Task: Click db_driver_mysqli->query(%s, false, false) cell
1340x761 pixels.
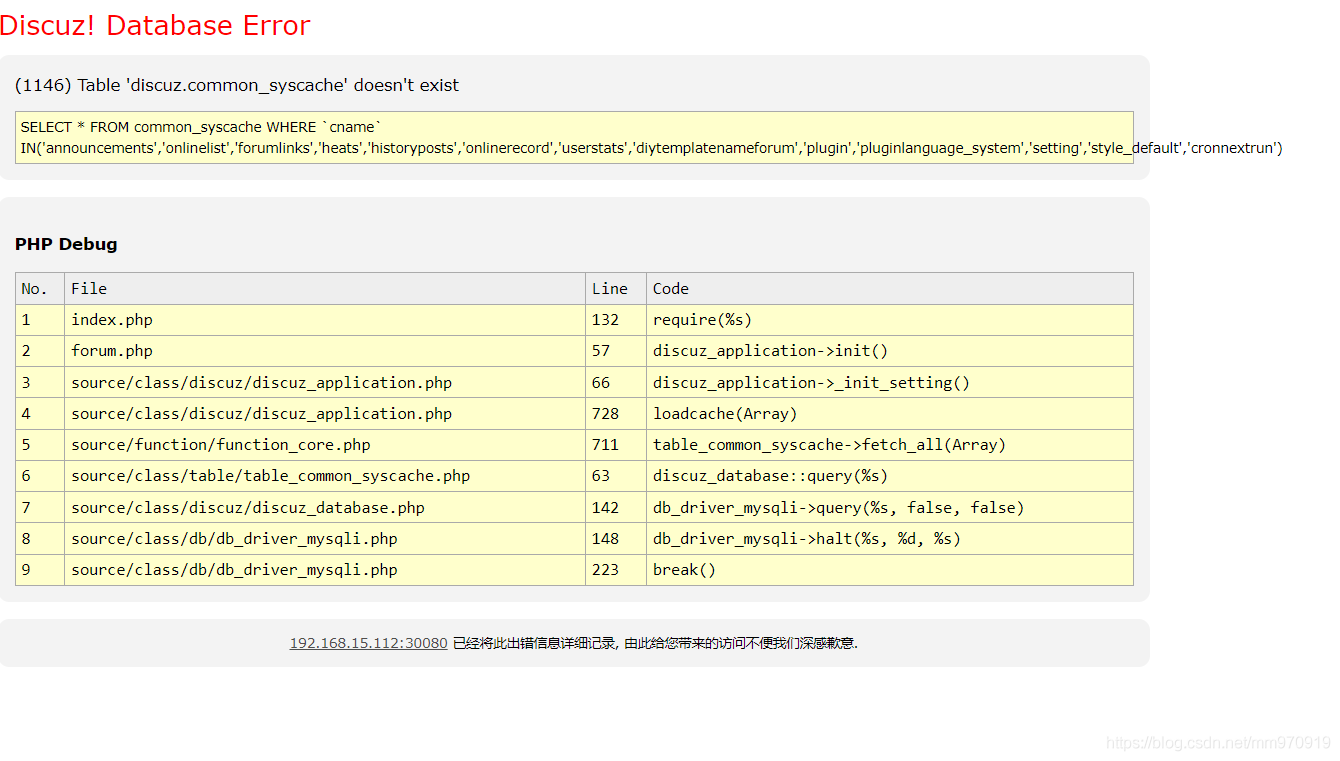Action: [x=890, y=507]
